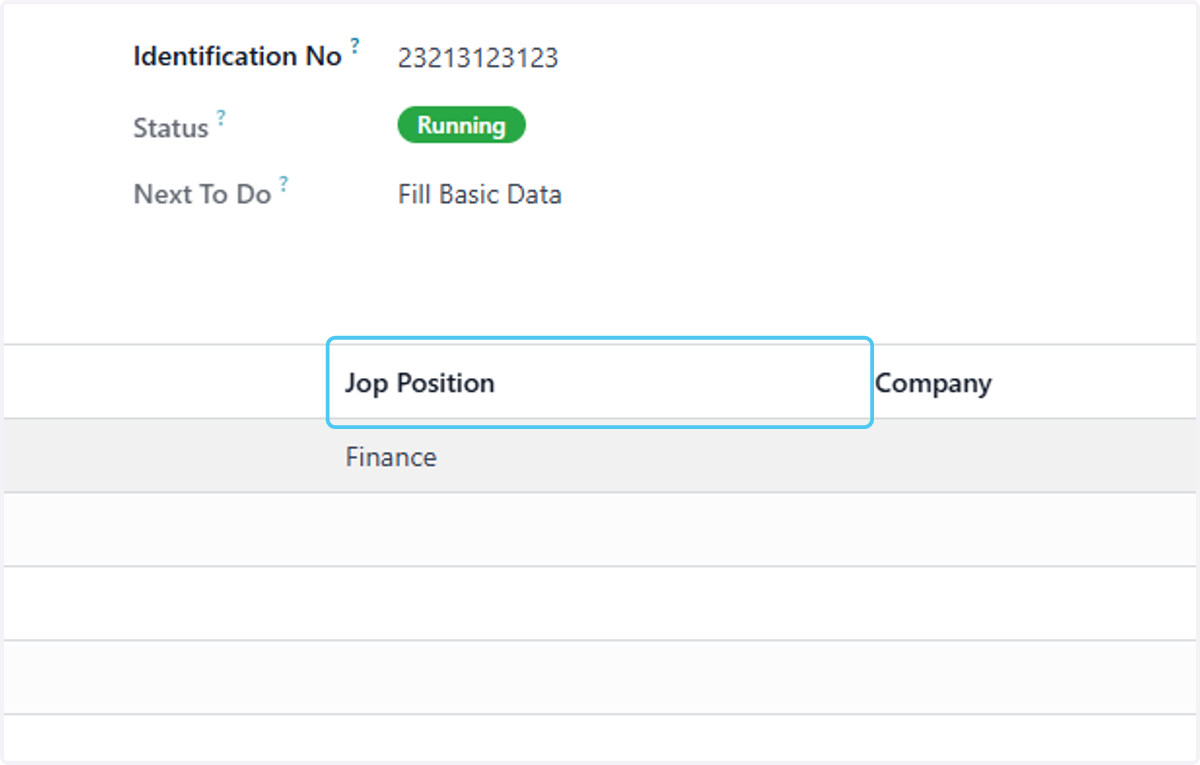1200x765 pixels.
Task: Select the Identification No label
Action: (237, 57)
